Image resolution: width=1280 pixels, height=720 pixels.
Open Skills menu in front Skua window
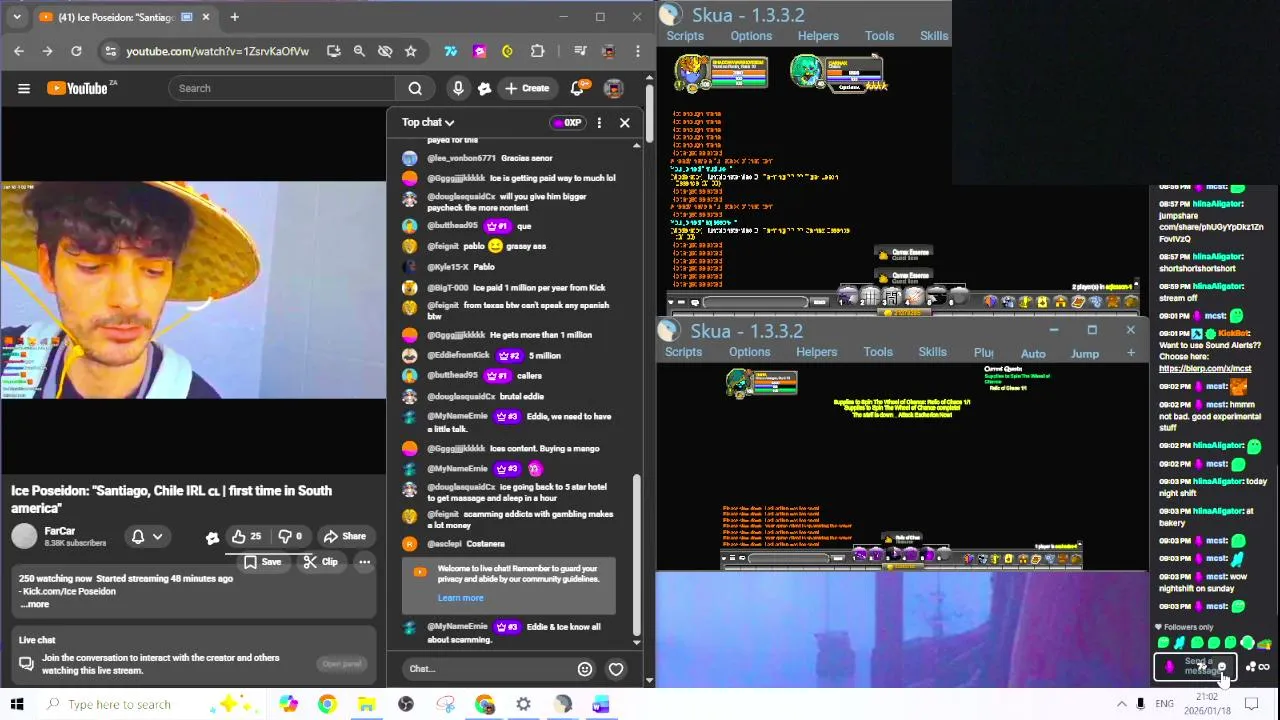[933, 352]
